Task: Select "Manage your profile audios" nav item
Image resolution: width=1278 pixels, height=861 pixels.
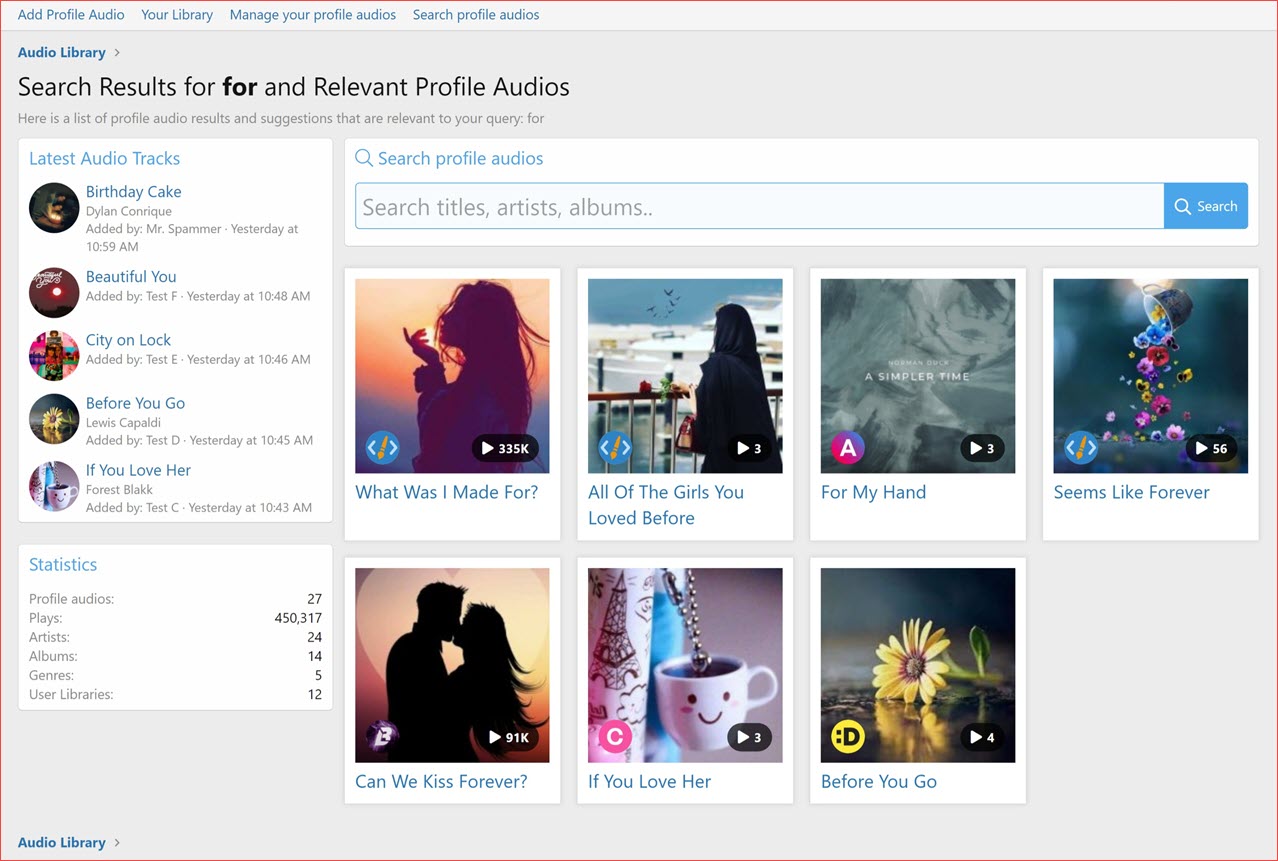Action: [x=312, y=14]
